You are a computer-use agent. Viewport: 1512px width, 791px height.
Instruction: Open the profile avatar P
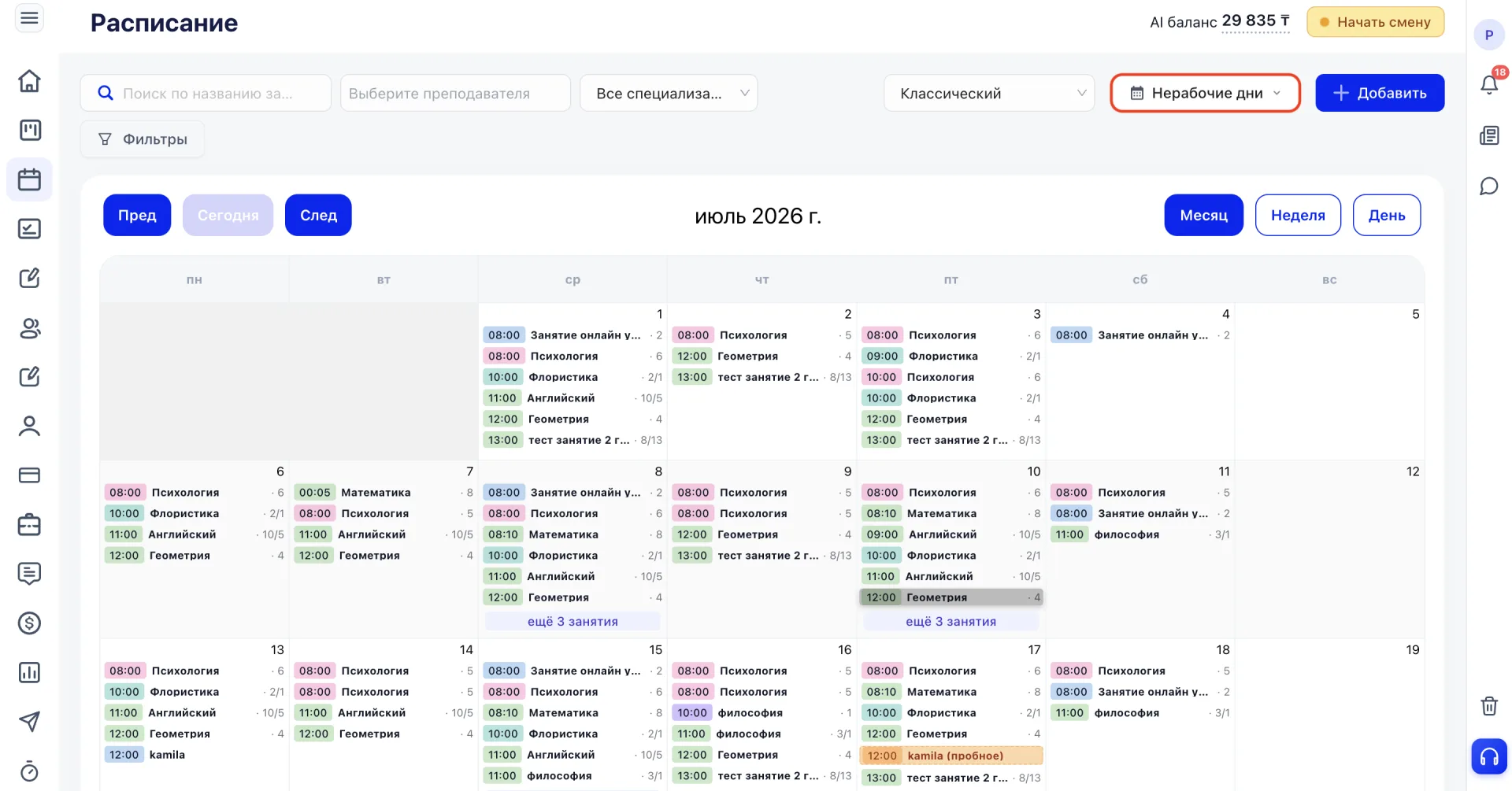click(1489, 35)
